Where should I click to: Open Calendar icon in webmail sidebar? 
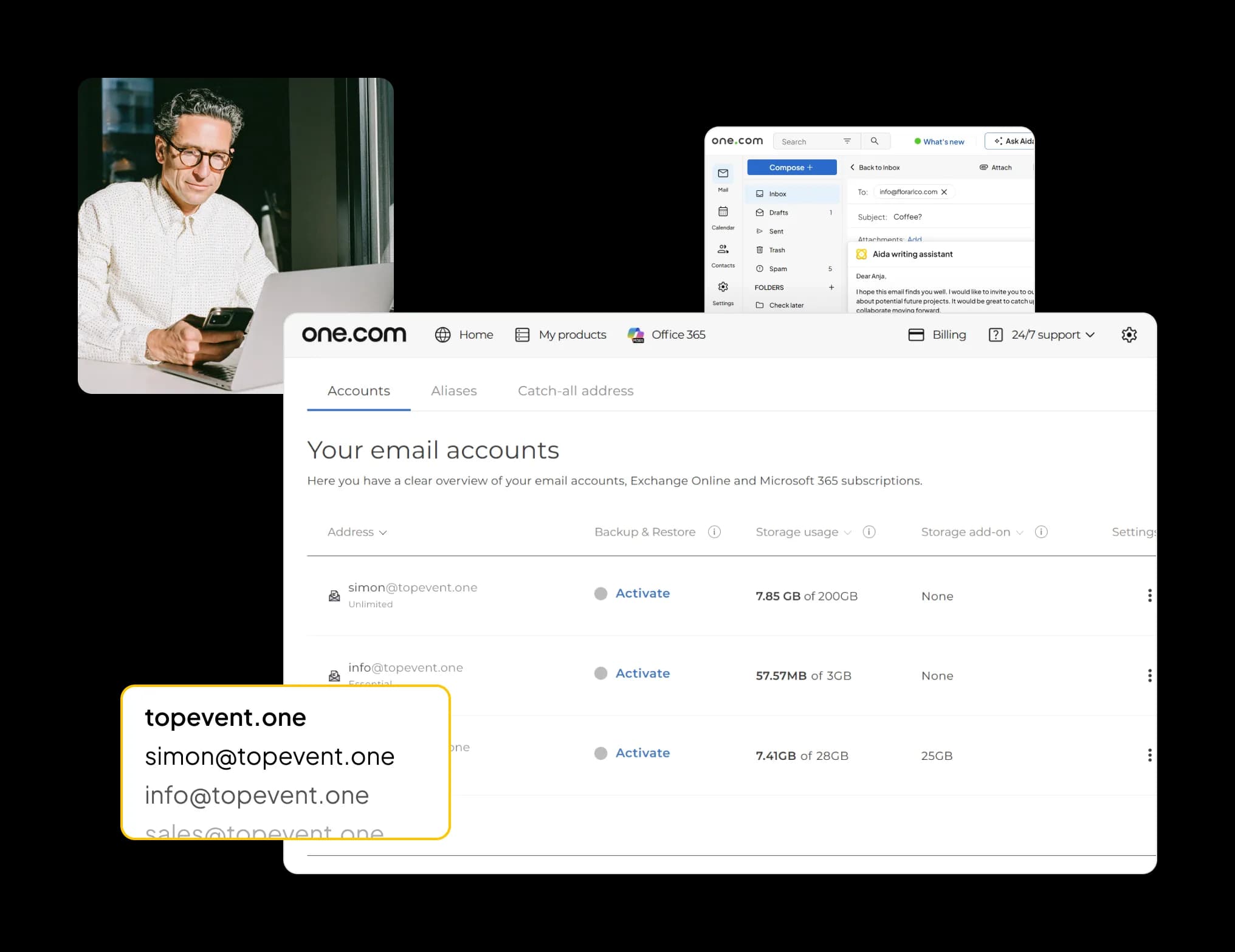click(723, 212)
